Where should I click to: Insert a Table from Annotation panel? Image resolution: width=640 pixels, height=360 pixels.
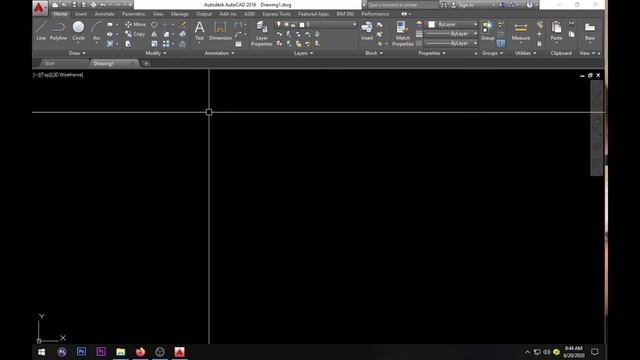(238, 43)
